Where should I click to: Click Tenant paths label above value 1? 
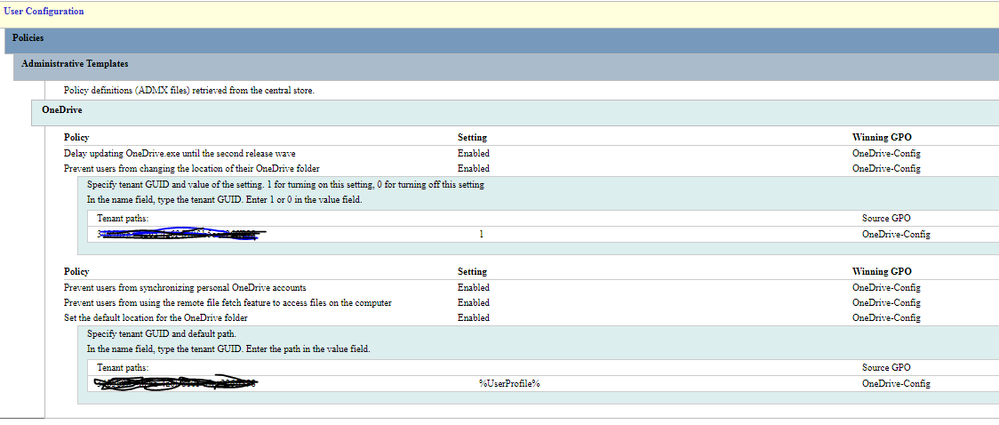(122, 218)
